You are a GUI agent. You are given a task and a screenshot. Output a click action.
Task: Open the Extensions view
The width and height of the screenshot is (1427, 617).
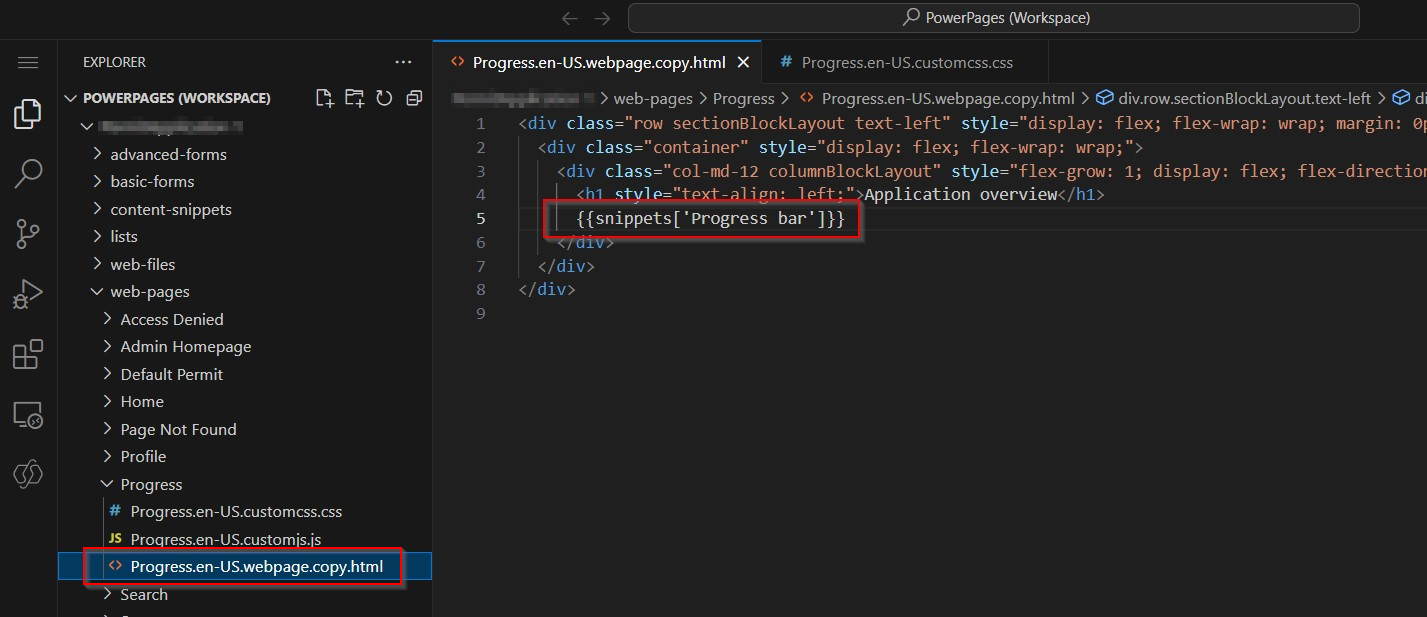[x=28, y=354]
